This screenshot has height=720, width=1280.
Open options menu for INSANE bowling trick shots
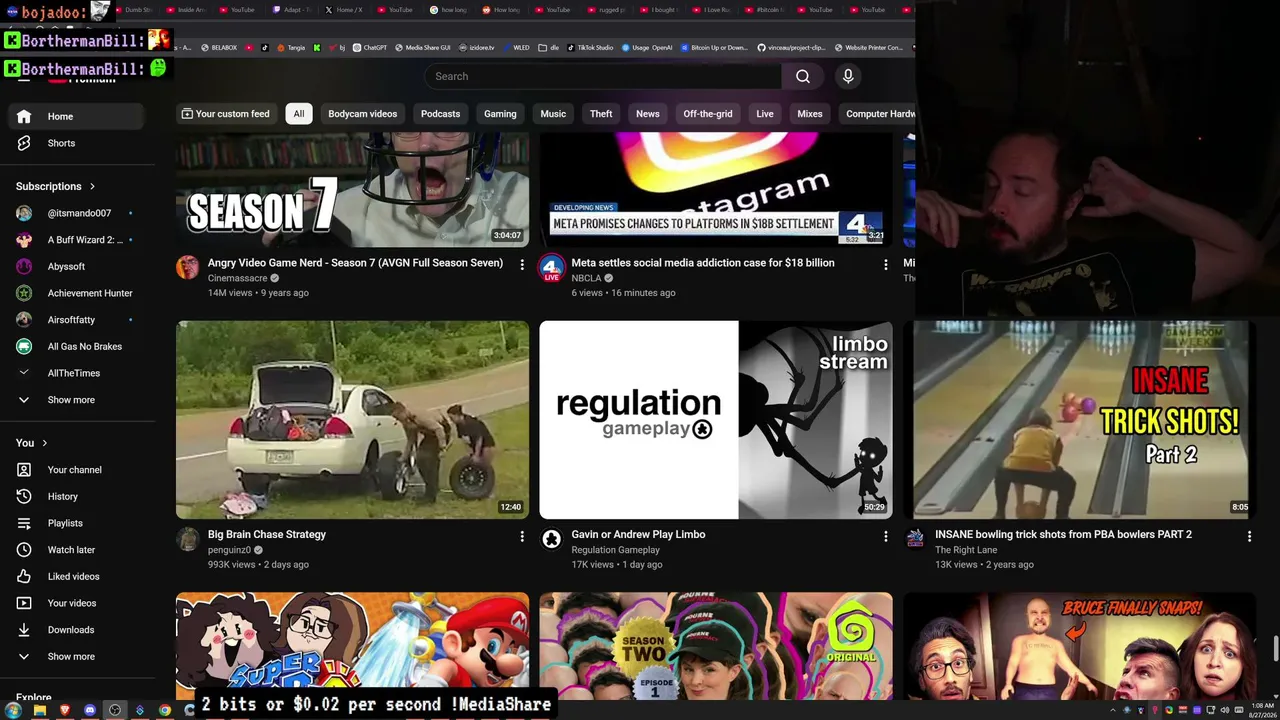[1249, 536]
